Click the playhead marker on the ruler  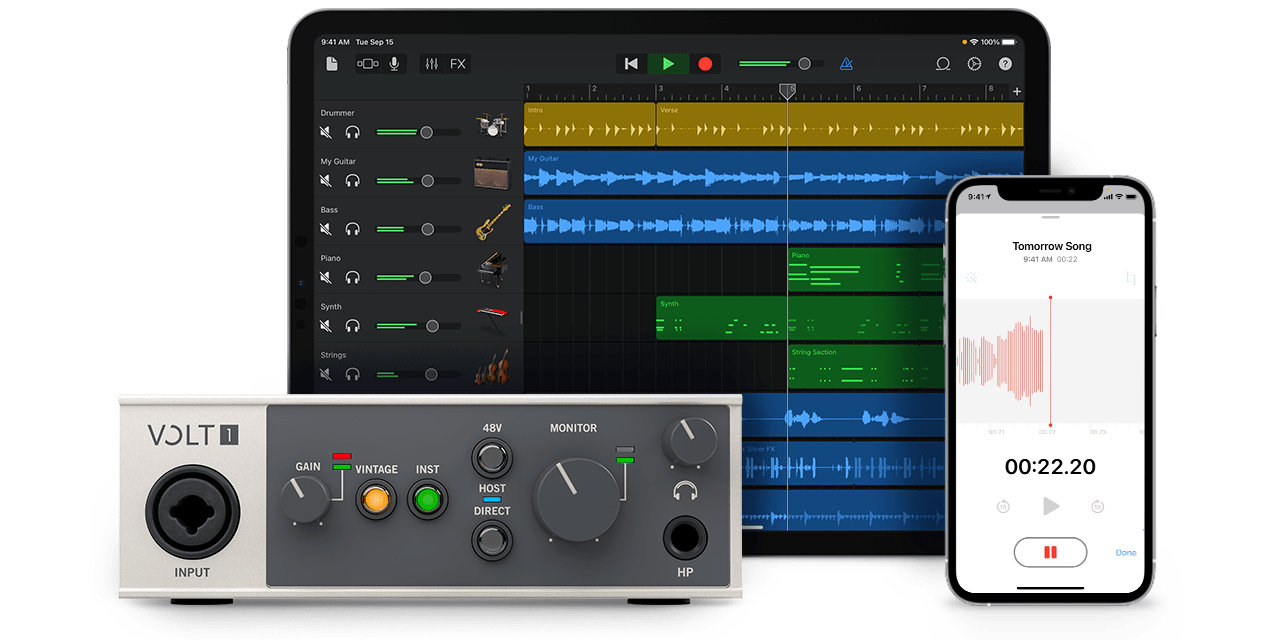(788, 90)
